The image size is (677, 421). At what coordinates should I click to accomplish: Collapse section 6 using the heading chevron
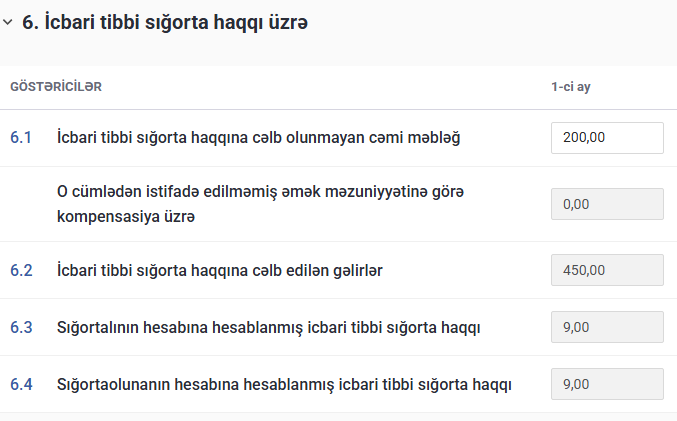(x=8, y=23)
